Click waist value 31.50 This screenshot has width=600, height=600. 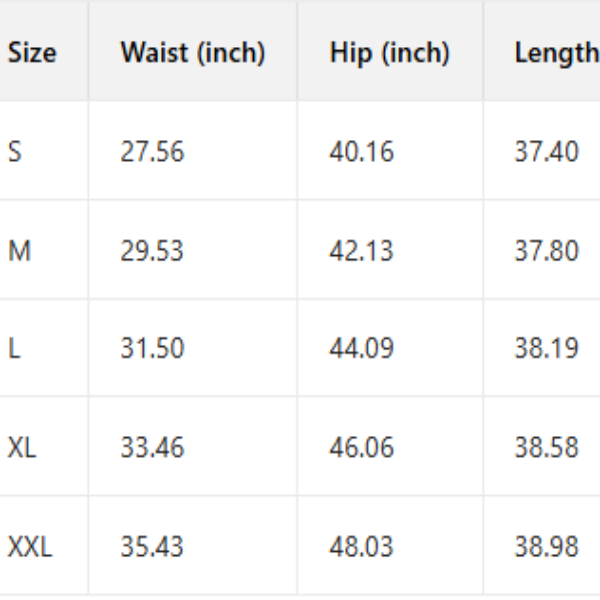pos(152,349)
